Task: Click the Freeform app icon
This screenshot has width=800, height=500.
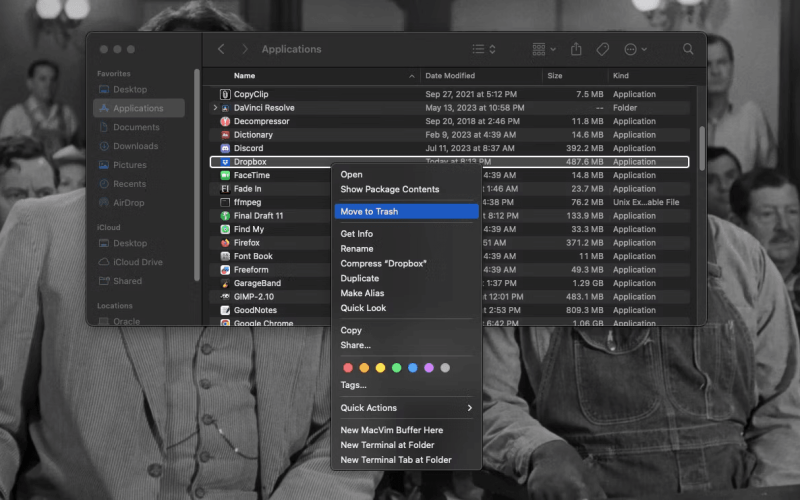Action: 225,270
